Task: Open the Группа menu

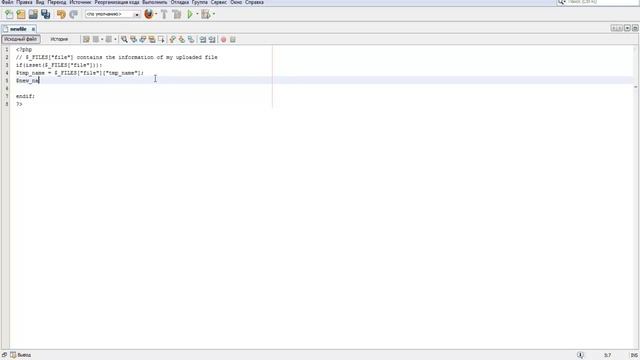Action: click(200, 2)
